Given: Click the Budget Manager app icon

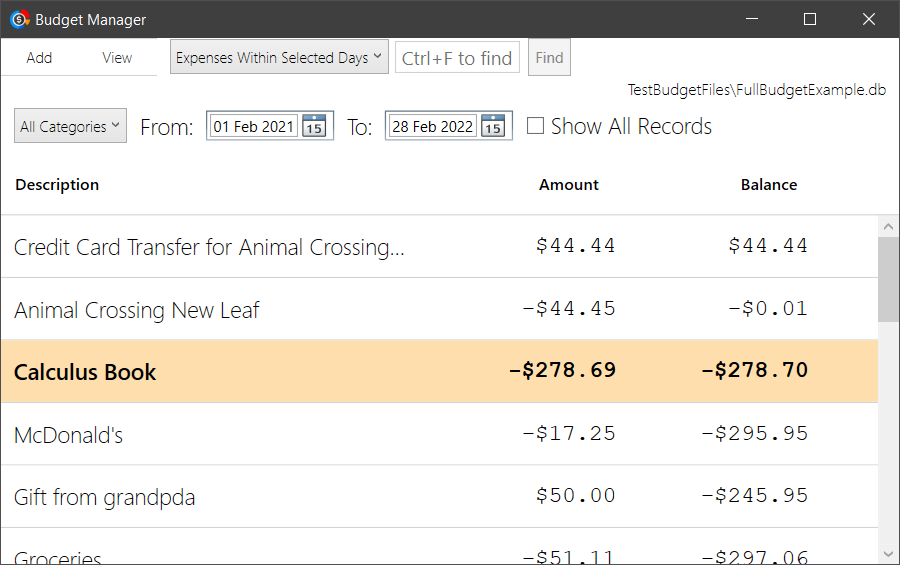Looking at the screenshot, I should [20, 19].
